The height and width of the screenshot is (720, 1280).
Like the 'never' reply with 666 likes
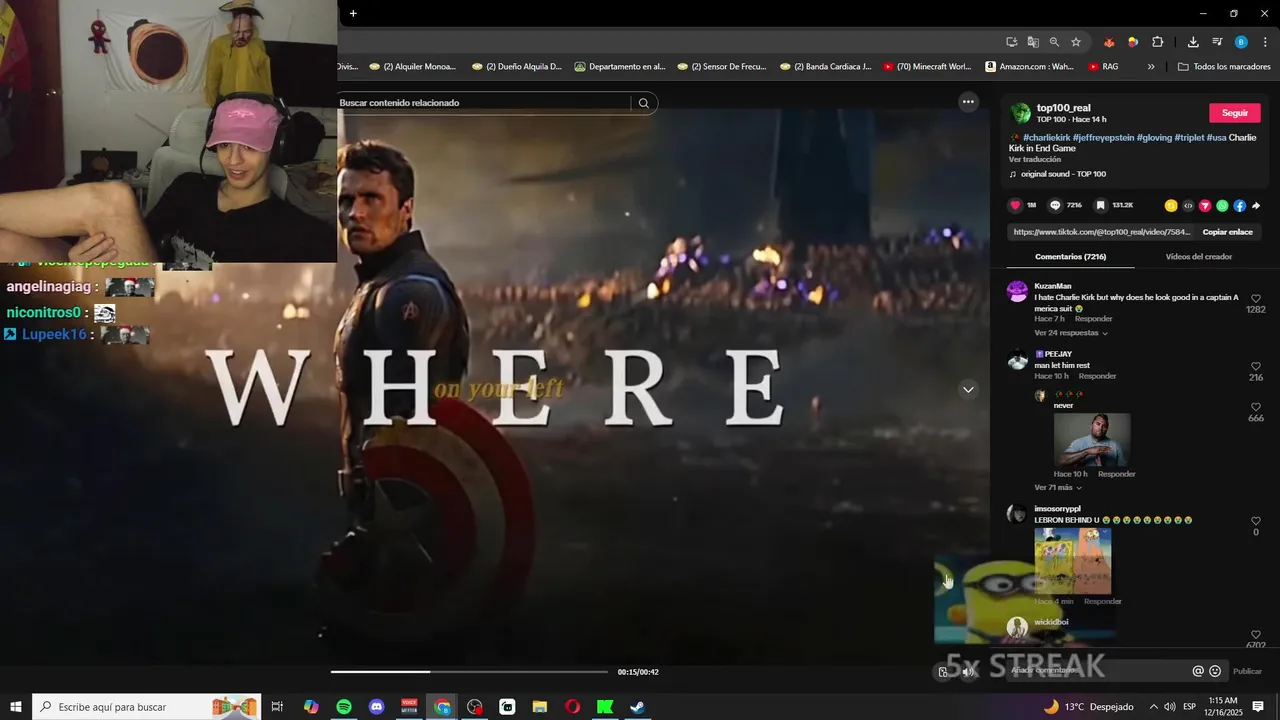coord(1256,407)
